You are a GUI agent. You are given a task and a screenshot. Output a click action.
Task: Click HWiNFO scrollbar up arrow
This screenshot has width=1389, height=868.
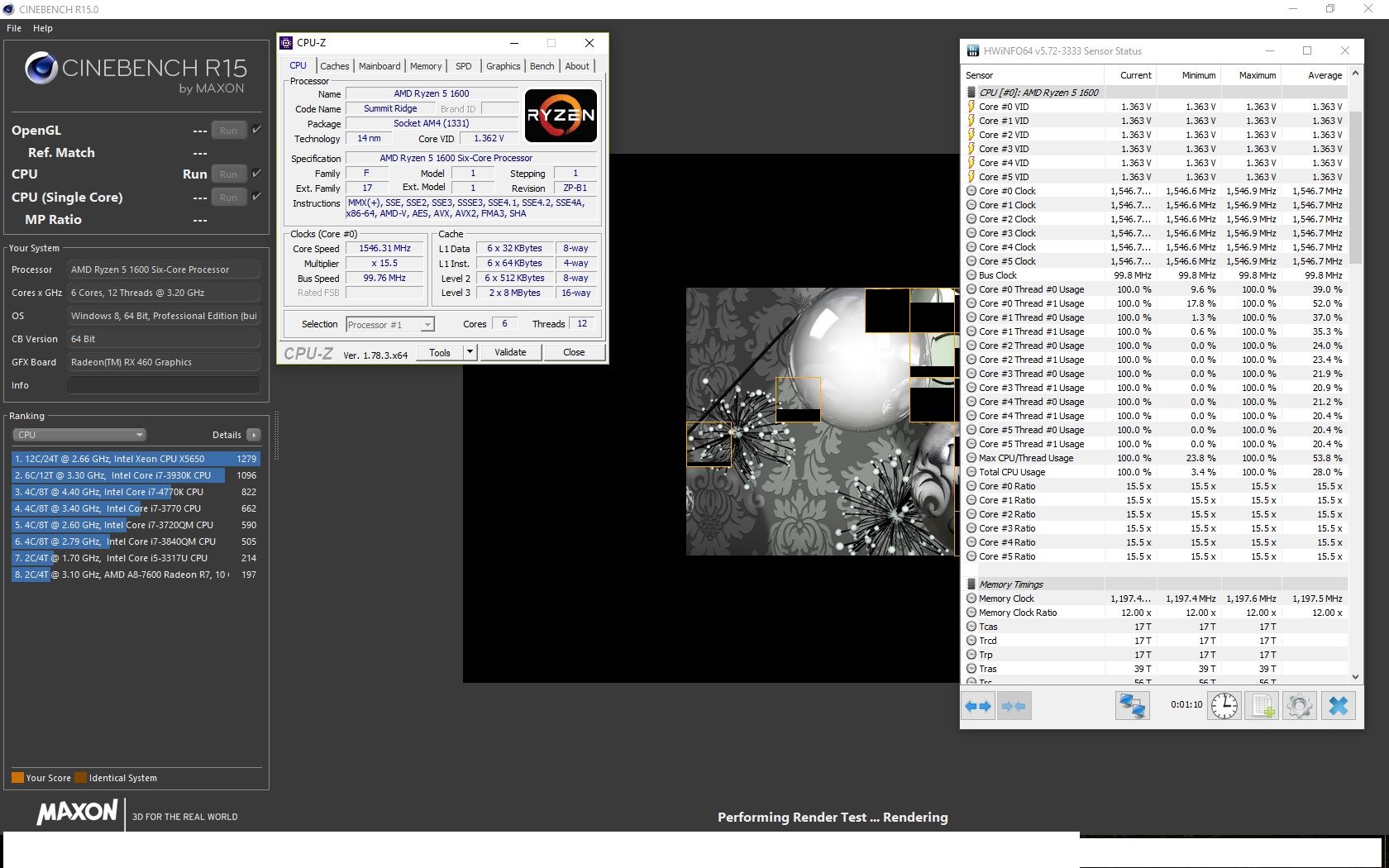click(x=1355, y=74)
